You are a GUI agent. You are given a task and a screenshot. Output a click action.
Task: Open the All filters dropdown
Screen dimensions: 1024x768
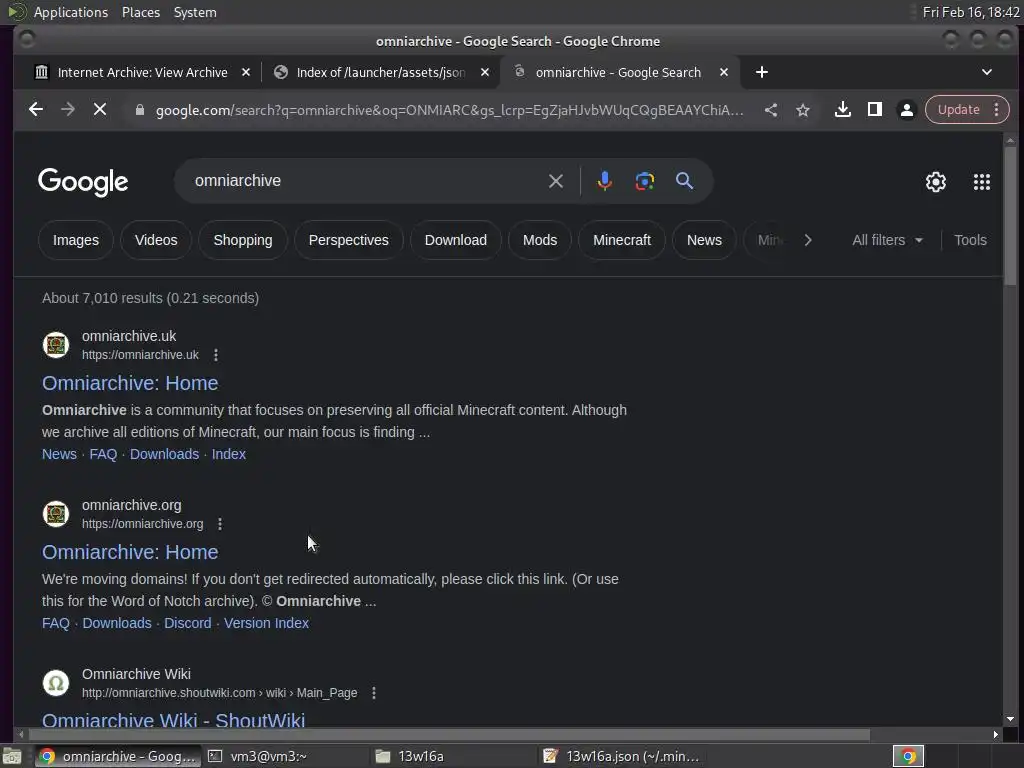[888, 240]
